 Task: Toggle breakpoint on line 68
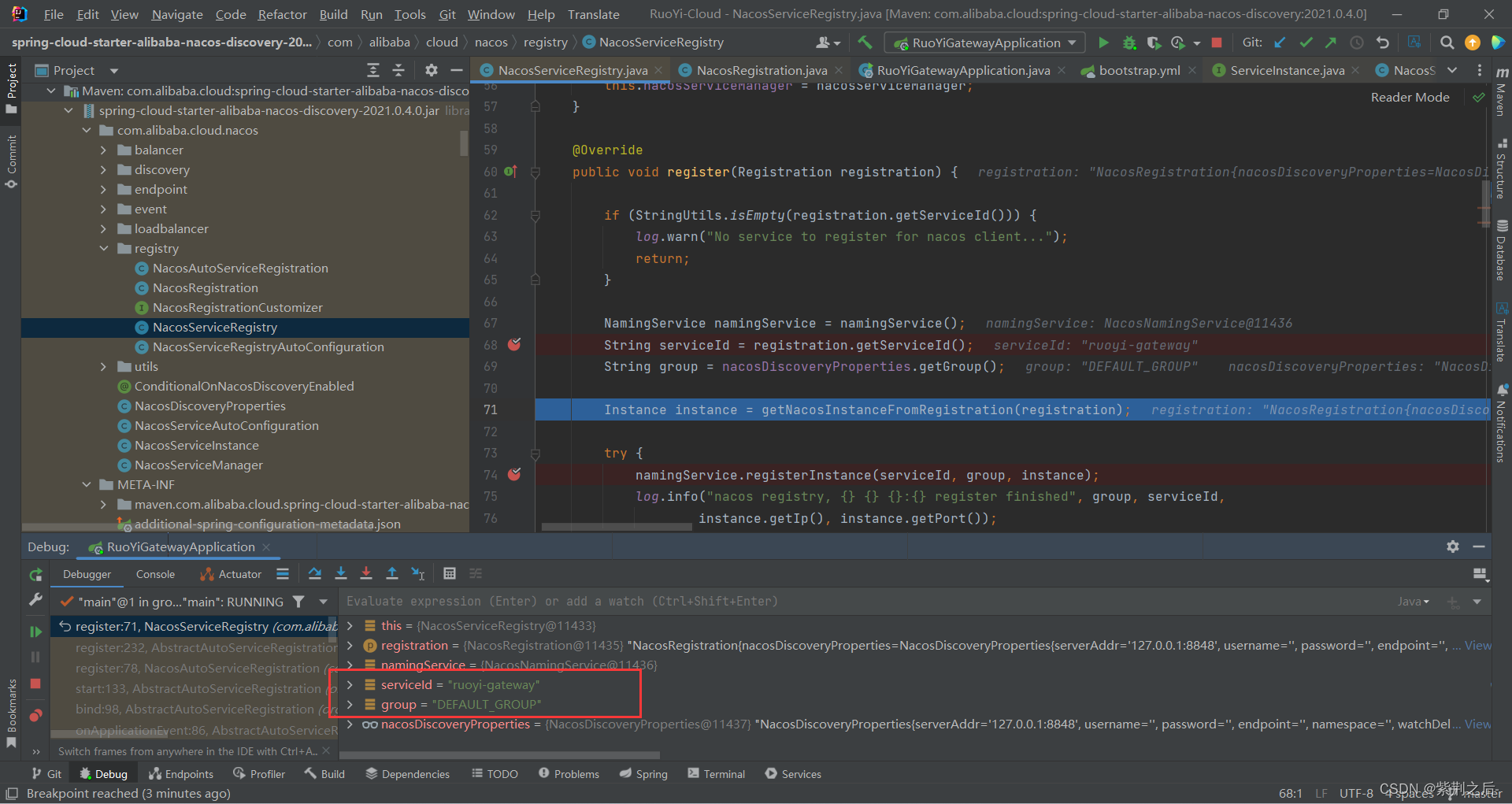click(x=514, y=344)
